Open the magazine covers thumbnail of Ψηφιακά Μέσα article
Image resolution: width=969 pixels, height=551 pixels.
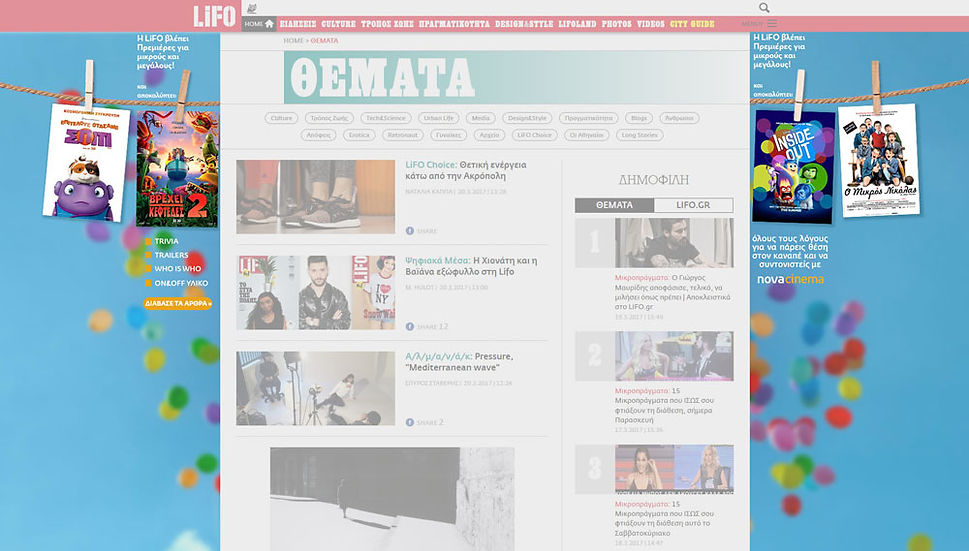316,293
